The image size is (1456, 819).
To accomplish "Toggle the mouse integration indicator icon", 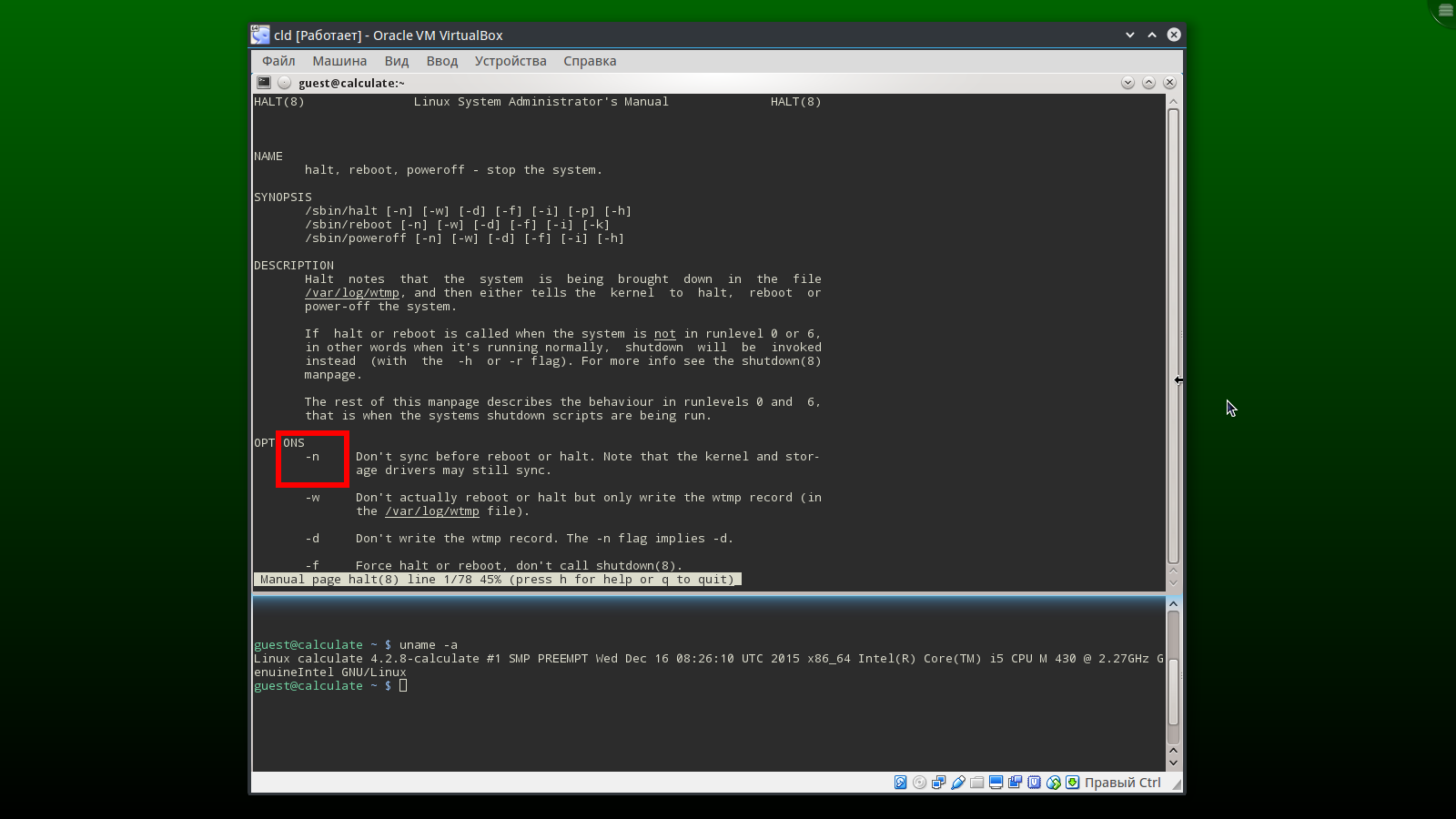I will point(1053,783).
